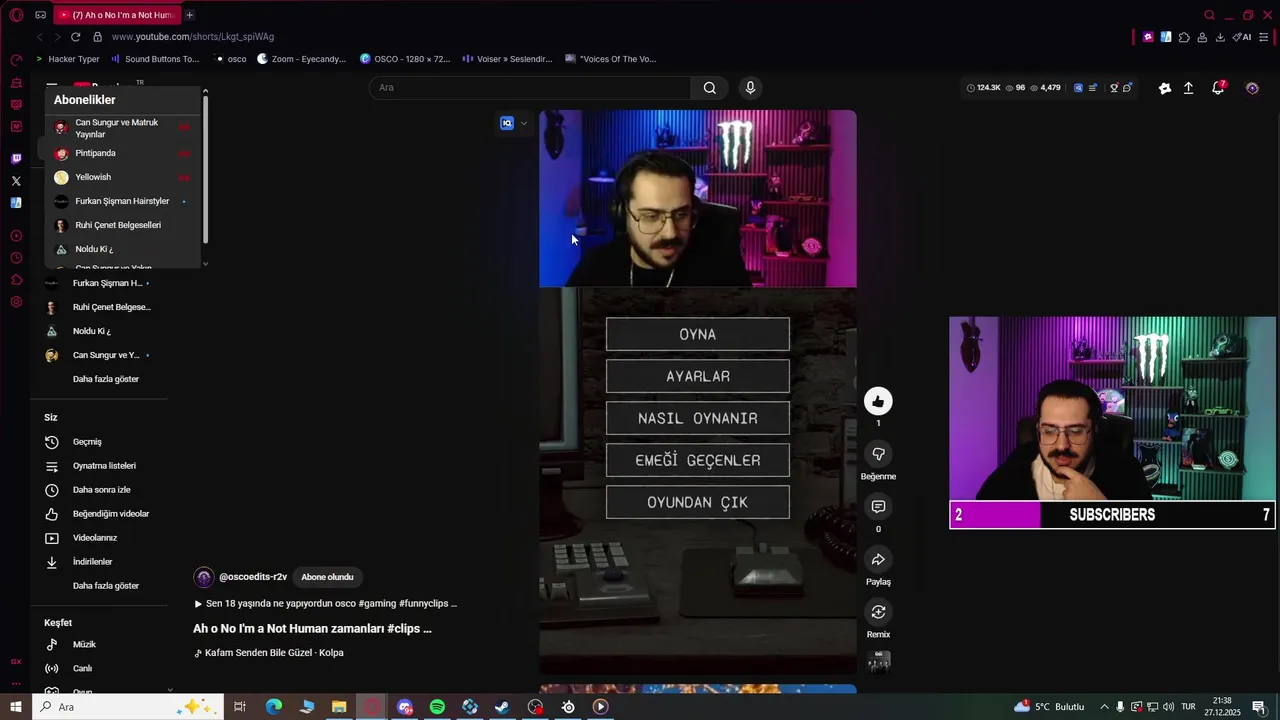The image size is (1280, 720).
Task: Open Microsoft Edge from taskbar
Action: 274,707
